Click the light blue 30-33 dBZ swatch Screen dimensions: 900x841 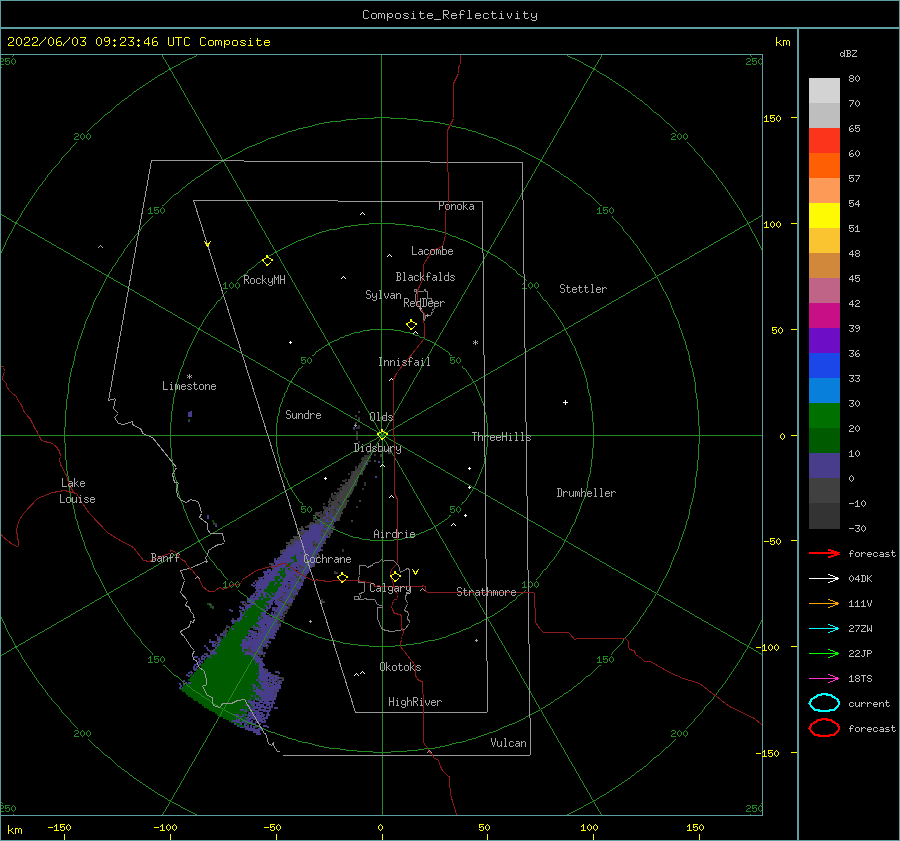pyautogui.click(x=824, y=391)
